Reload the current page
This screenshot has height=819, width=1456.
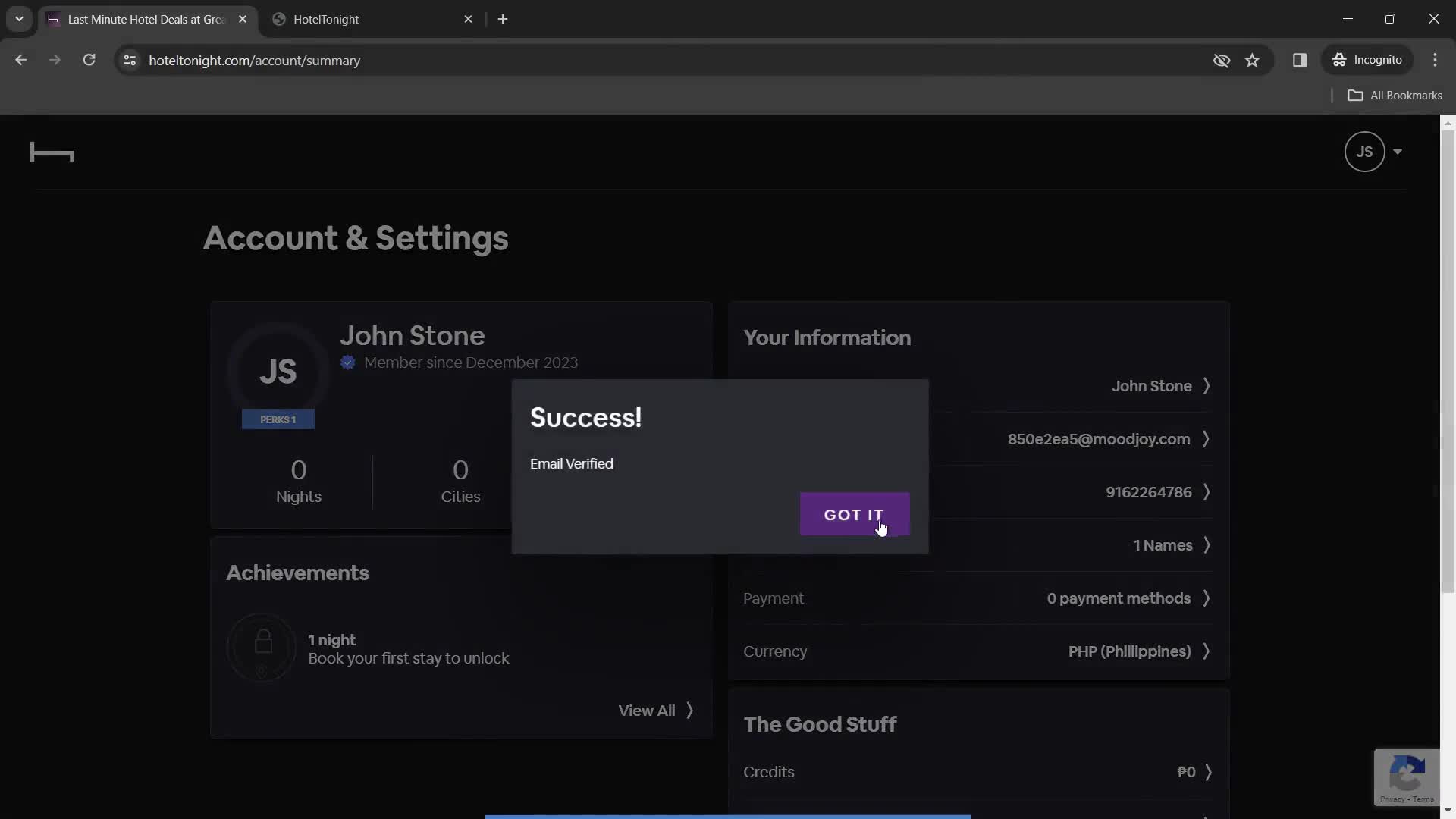click(89, 60)
